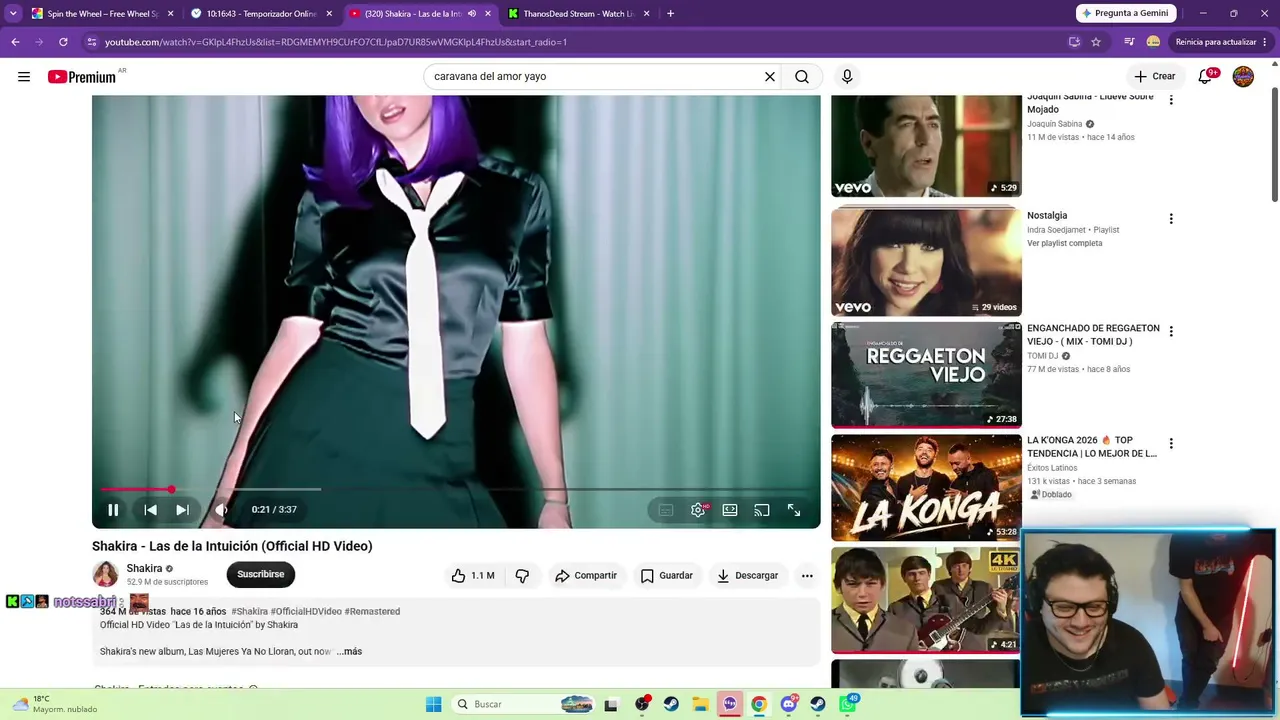
Task: Save the video with Guardar
Action: point(666,575)
